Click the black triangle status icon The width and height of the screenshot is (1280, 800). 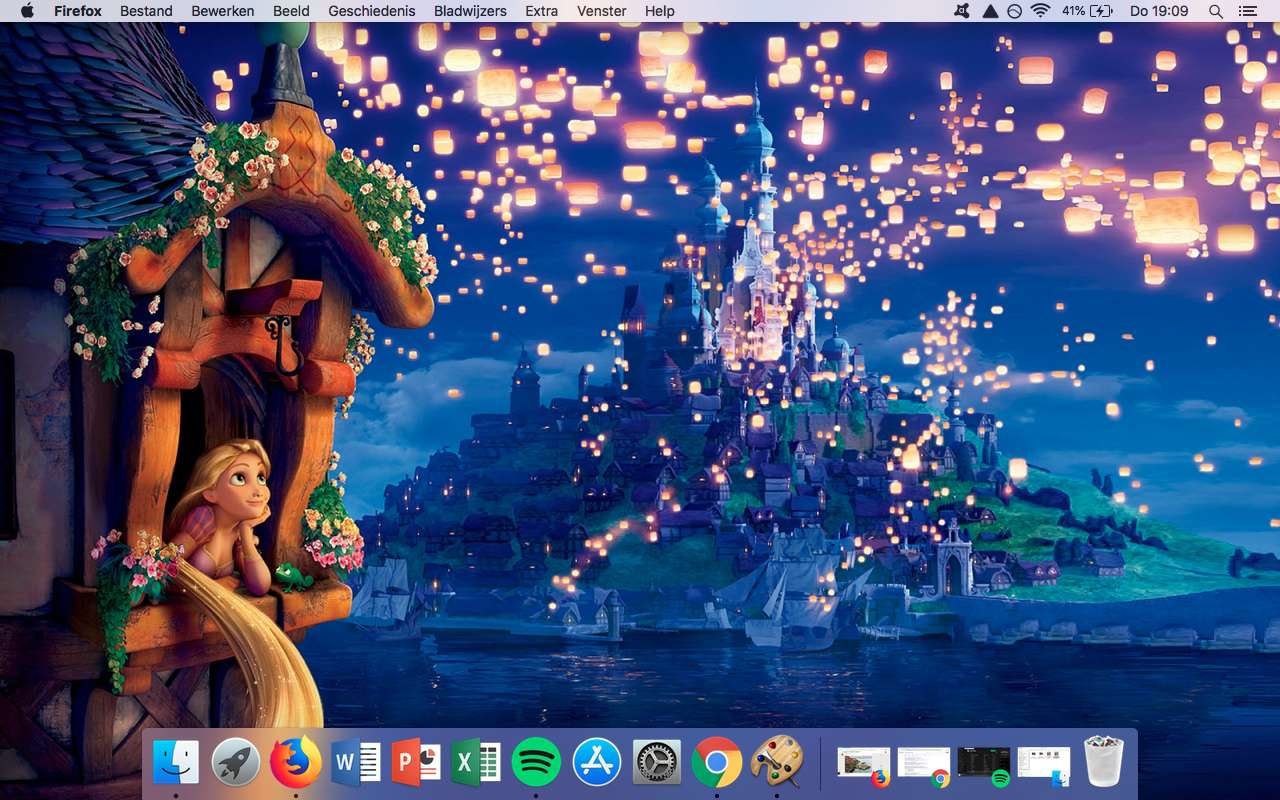point(990,11)
